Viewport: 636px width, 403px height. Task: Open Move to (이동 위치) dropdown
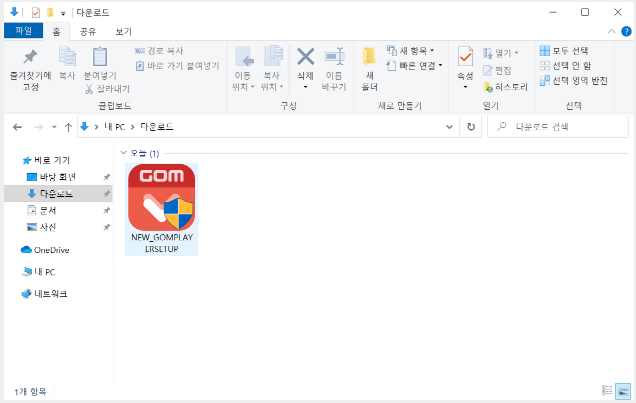243,69
